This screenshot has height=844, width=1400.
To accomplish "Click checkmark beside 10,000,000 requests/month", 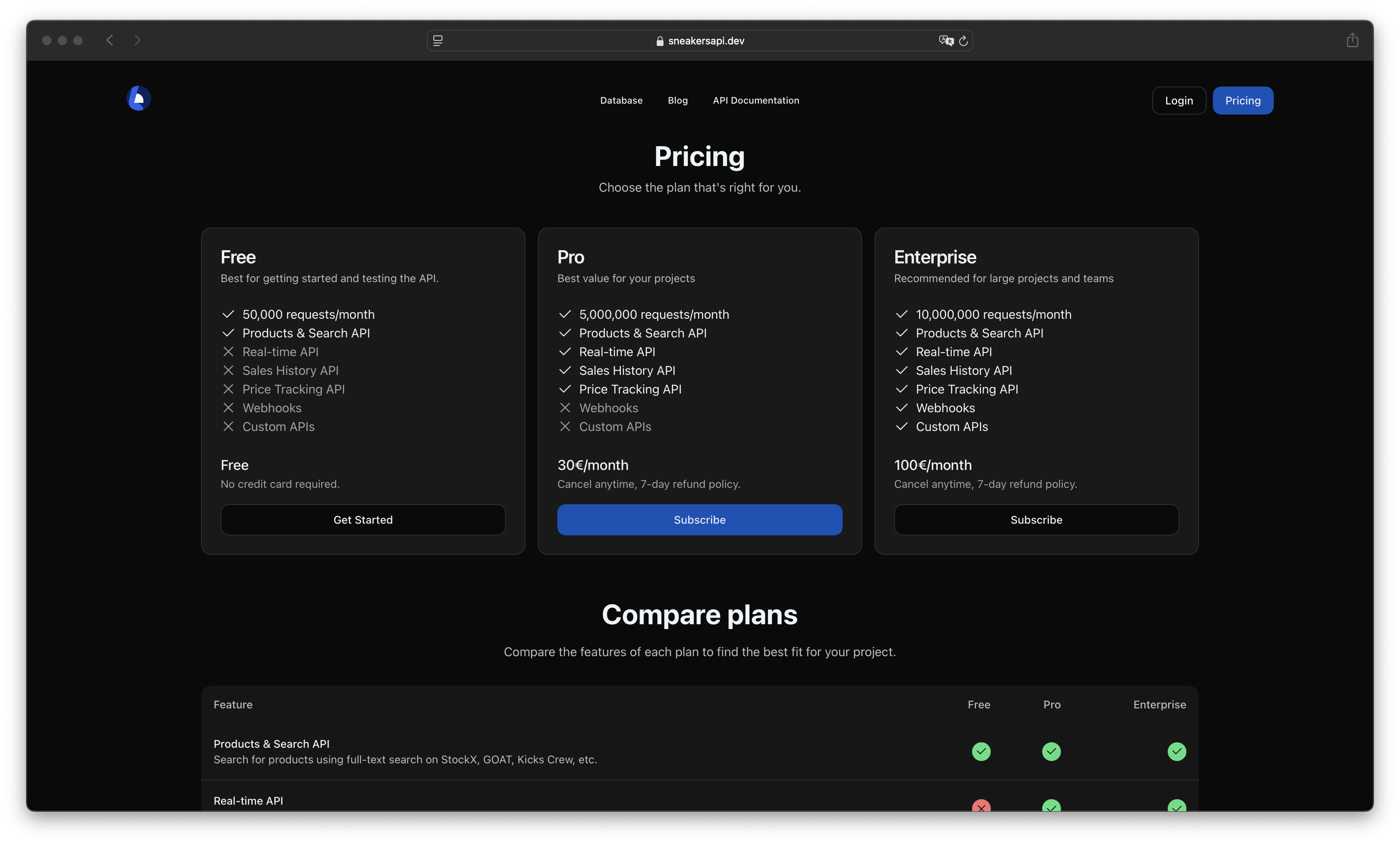I will pyautogui.click(x=902, y=314).
